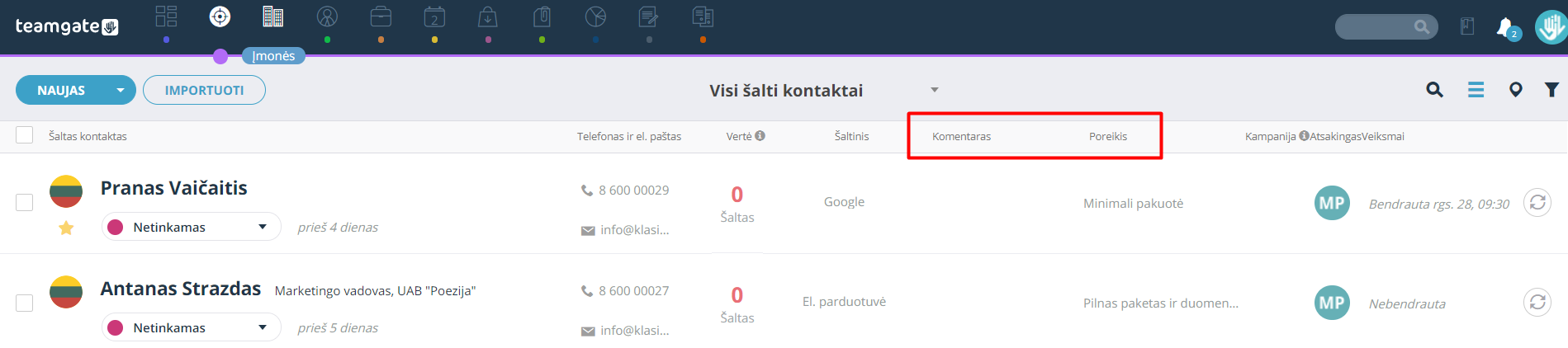The height and width of the screenshot is (348, 1568).
Task: Open the companies building icon
Action: (273, 16)
